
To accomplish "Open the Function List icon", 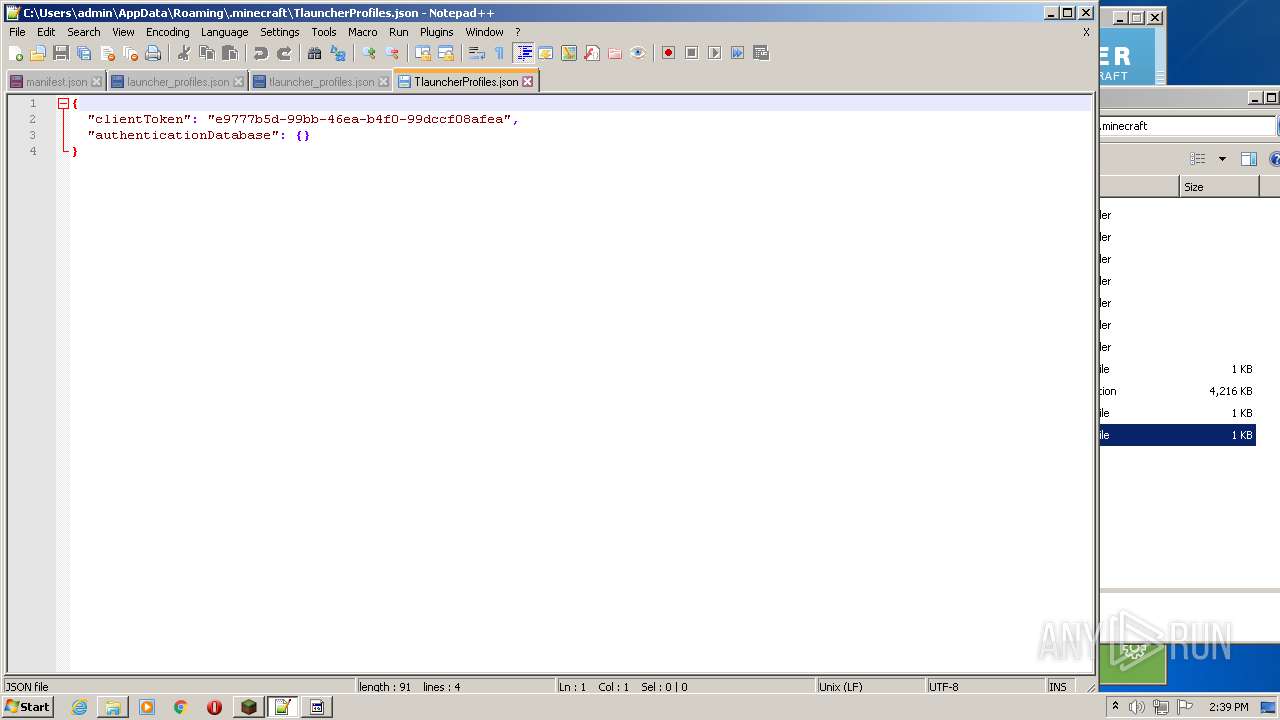I will point(592,53).
